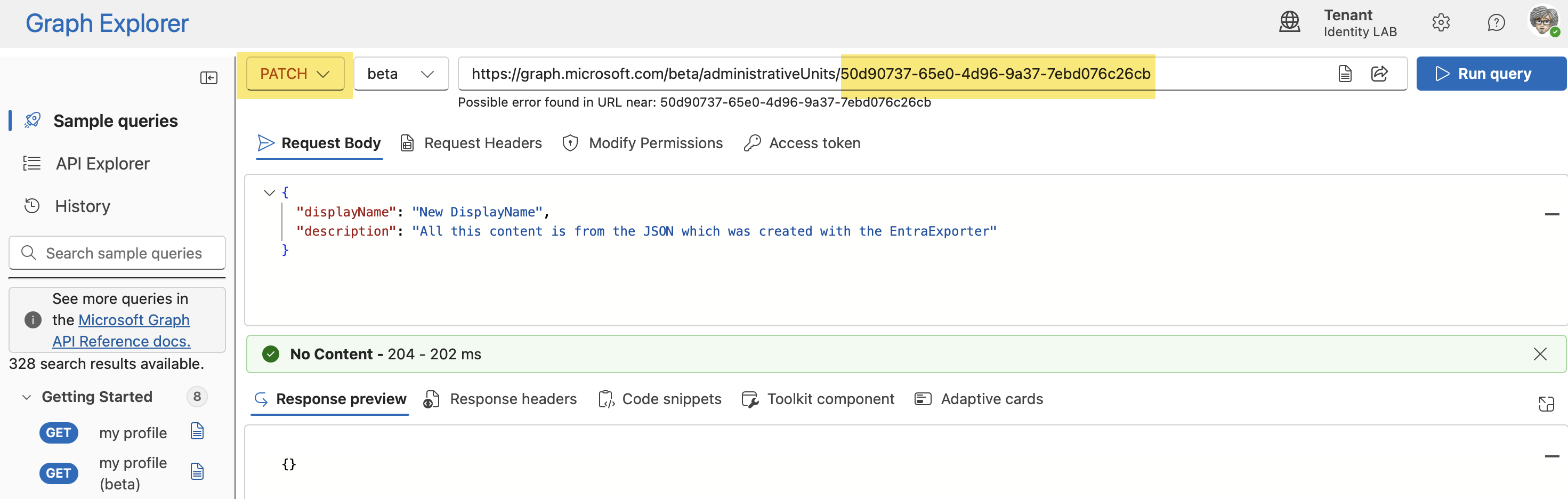Collapse the JSON request body braces
The image size is (1568, 499).
pyautogui.click(x=269, y=193)
